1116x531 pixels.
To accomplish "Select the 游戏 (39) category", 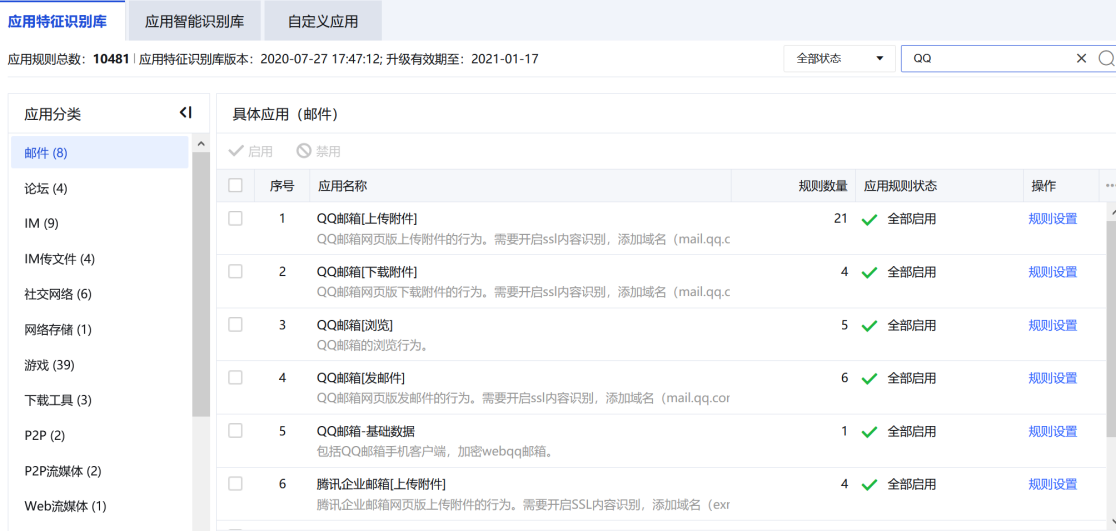I will coord(49,365).
